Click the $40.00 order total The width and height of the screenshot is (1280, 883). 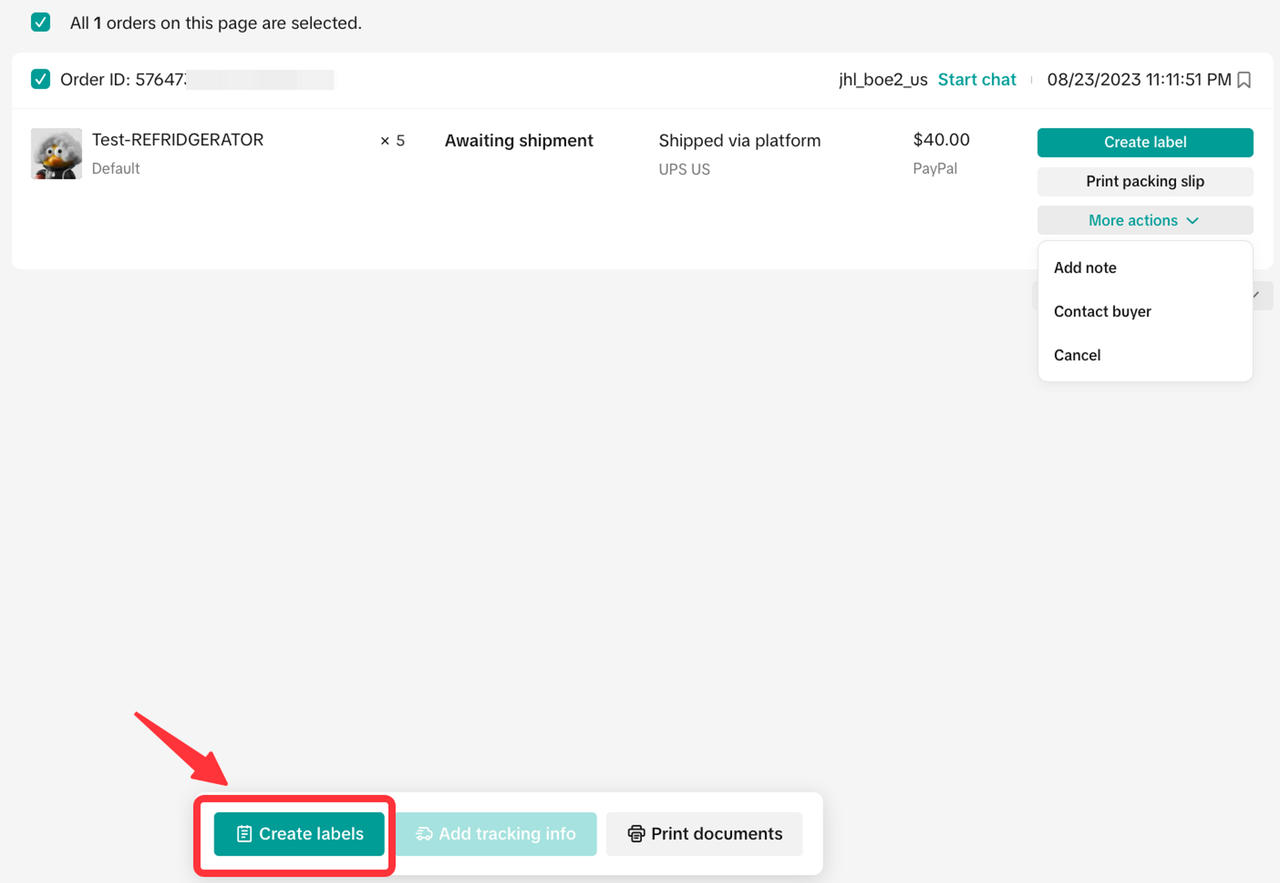pos(941,140)
